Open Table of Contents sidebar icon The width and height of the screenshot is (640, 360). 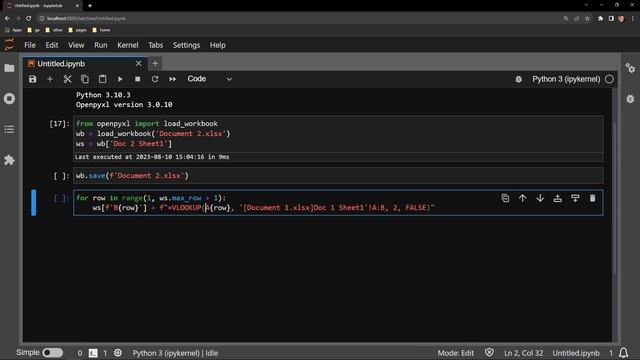point(9,129)
